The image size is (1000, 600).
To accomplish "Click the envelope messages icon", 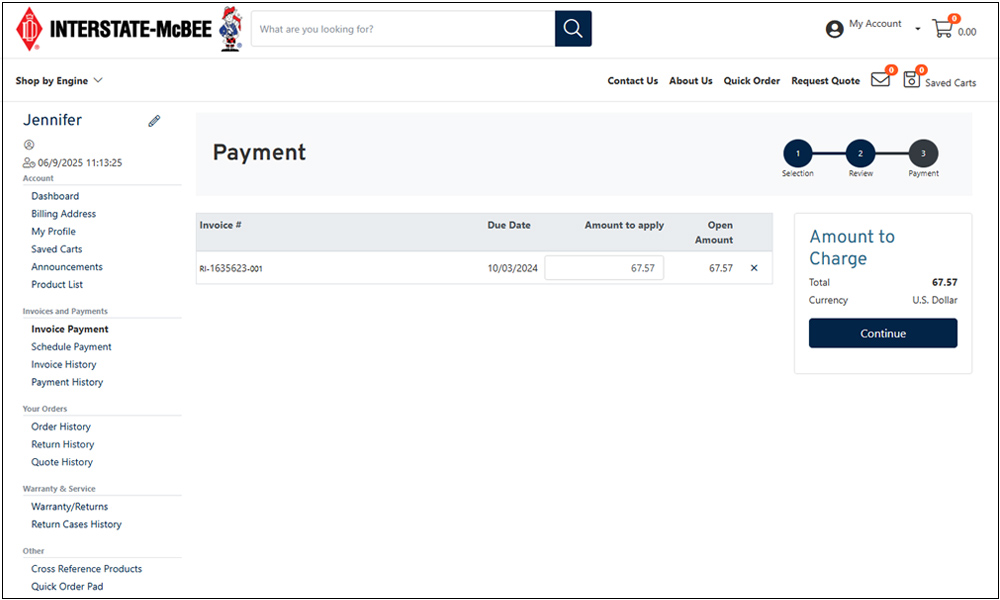I will coord(881,80).
